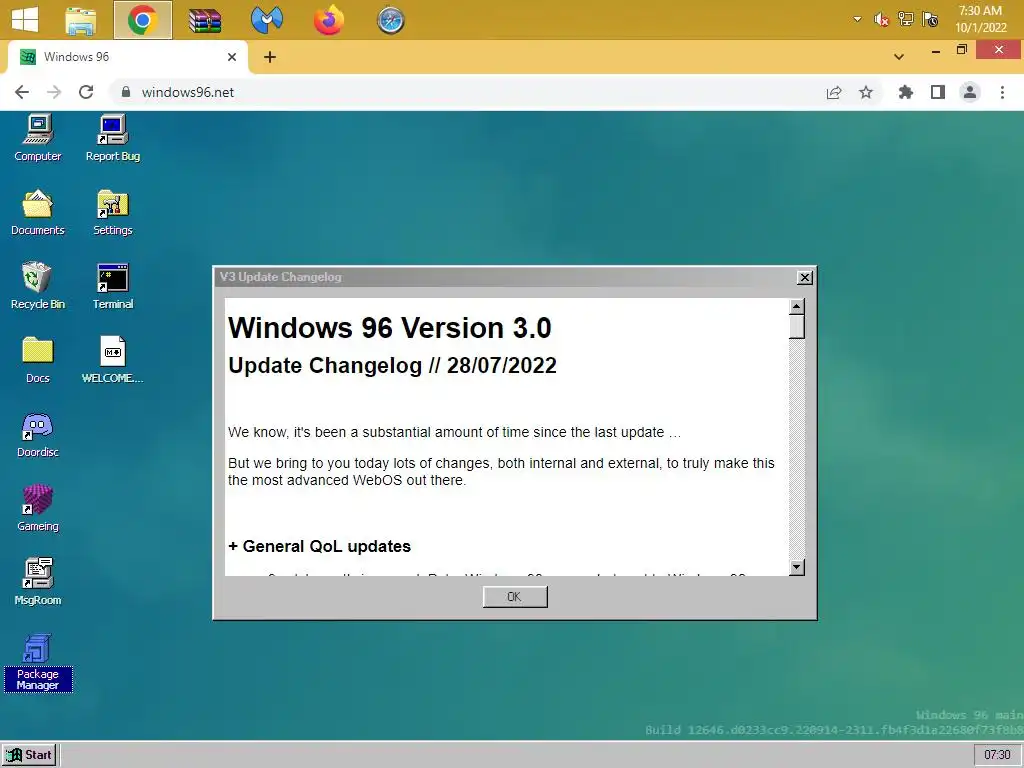Launch the MsgRoom app icon
Image resolution: width=1024 pixels, height=768 pixels.
(x=37, y=582)
